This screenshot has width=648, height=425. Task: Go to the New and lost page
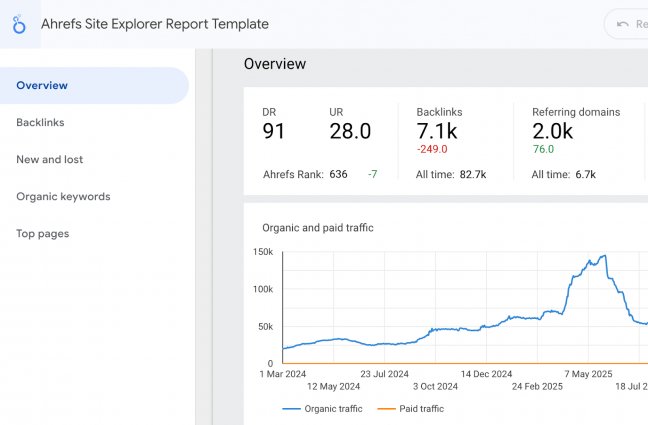[49, 160]
